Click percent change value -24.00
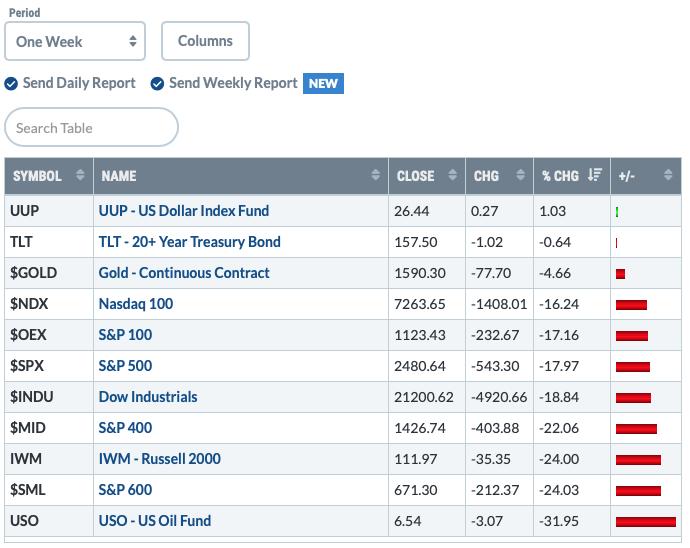690x548 pixels. tap(559, 459)
